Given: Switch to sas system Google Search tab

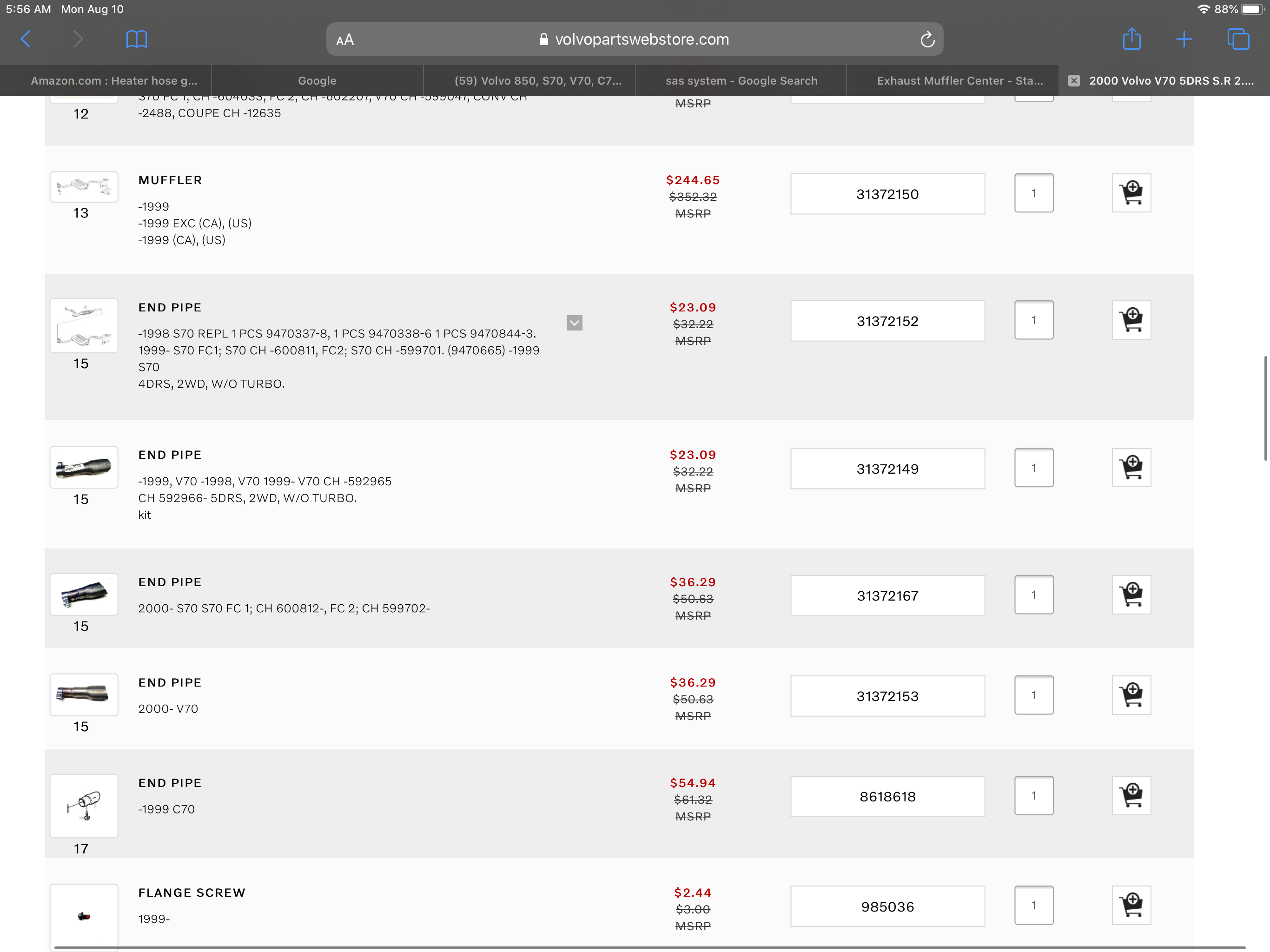Looking at the screenshot, I should tap(741, 80).
